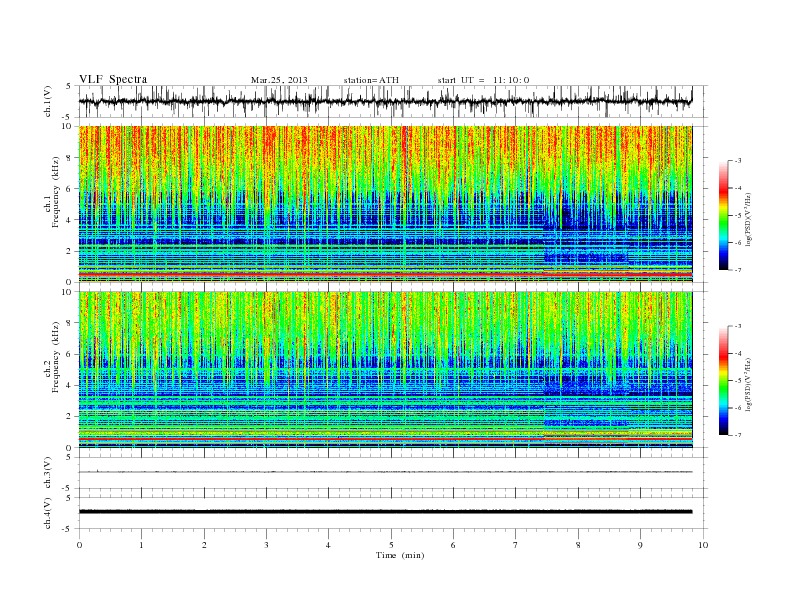Image resolution: width=792 pixels, height=612 pixels.
Task: Click time-axis tick label "0"
Action: [79, 545]
